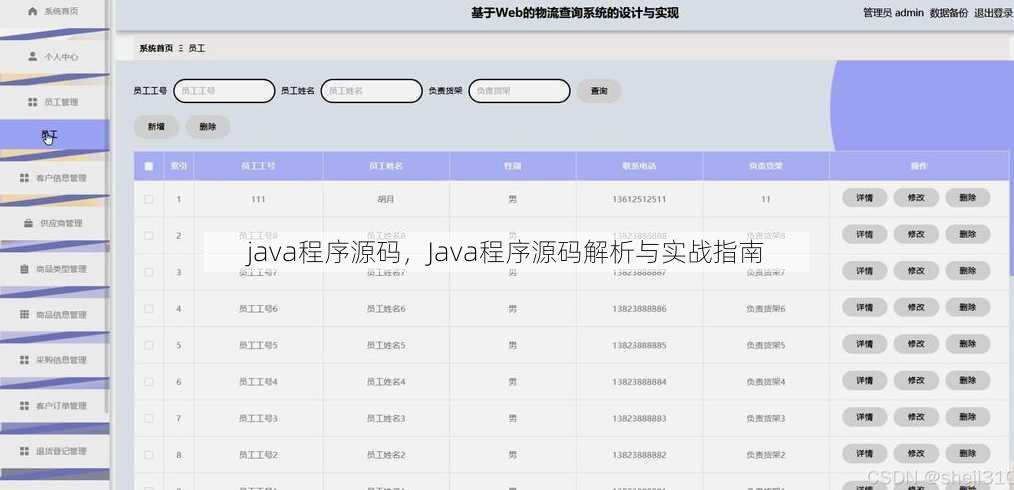Image resolution: width=1014 pixels, height=490 pixels.
Task: Click the 删除 button below search fields
Action: [208, 127]
